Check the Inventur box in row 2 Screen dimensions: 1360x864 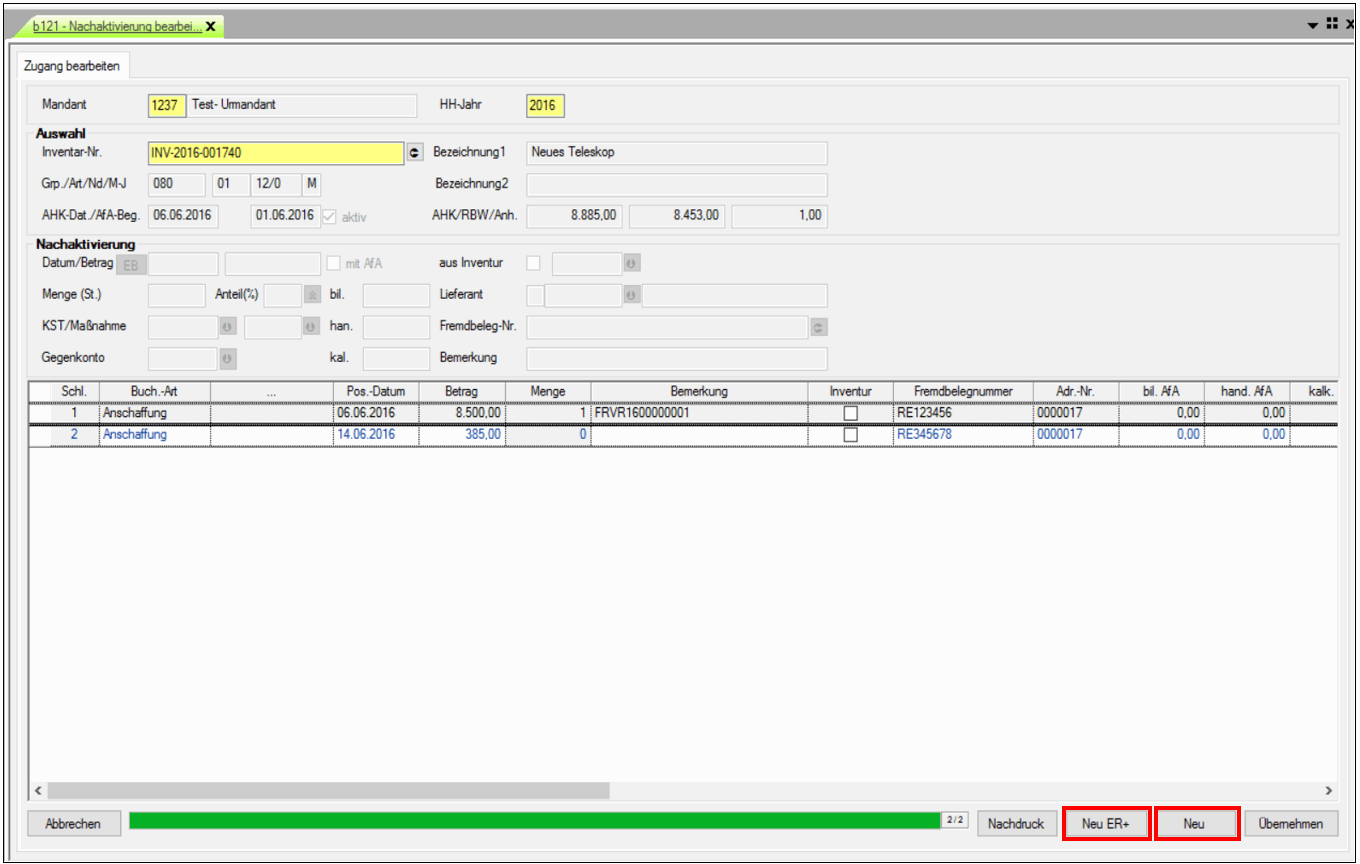coord(851,435)
